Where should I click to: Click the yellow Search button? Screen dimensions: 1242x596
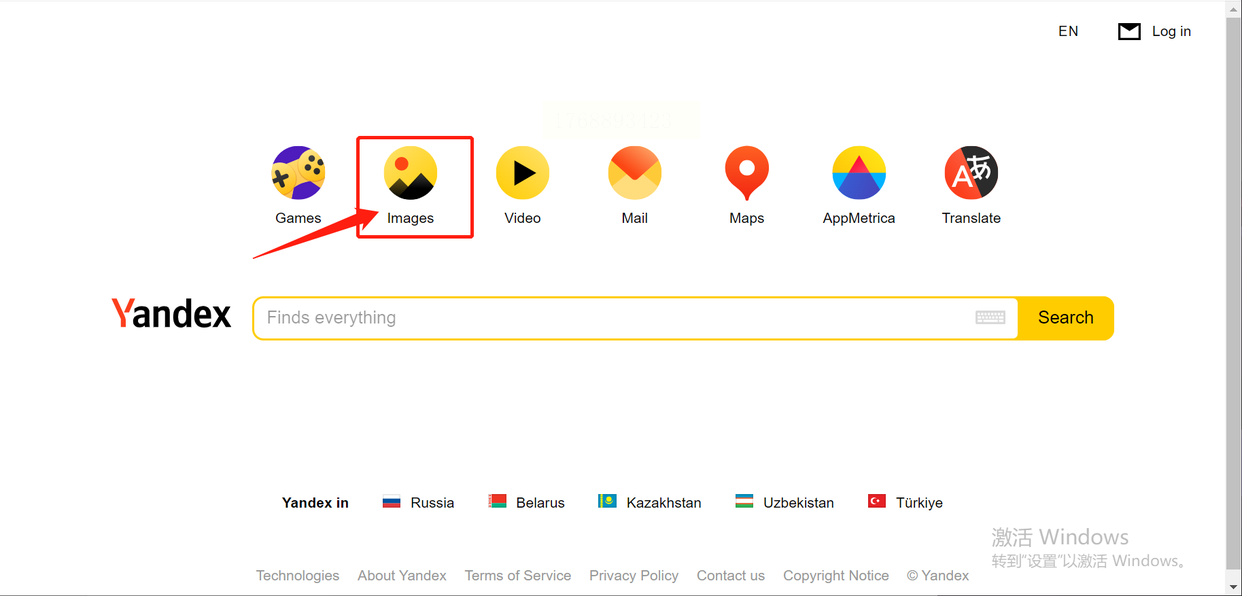pos(1065,318)
